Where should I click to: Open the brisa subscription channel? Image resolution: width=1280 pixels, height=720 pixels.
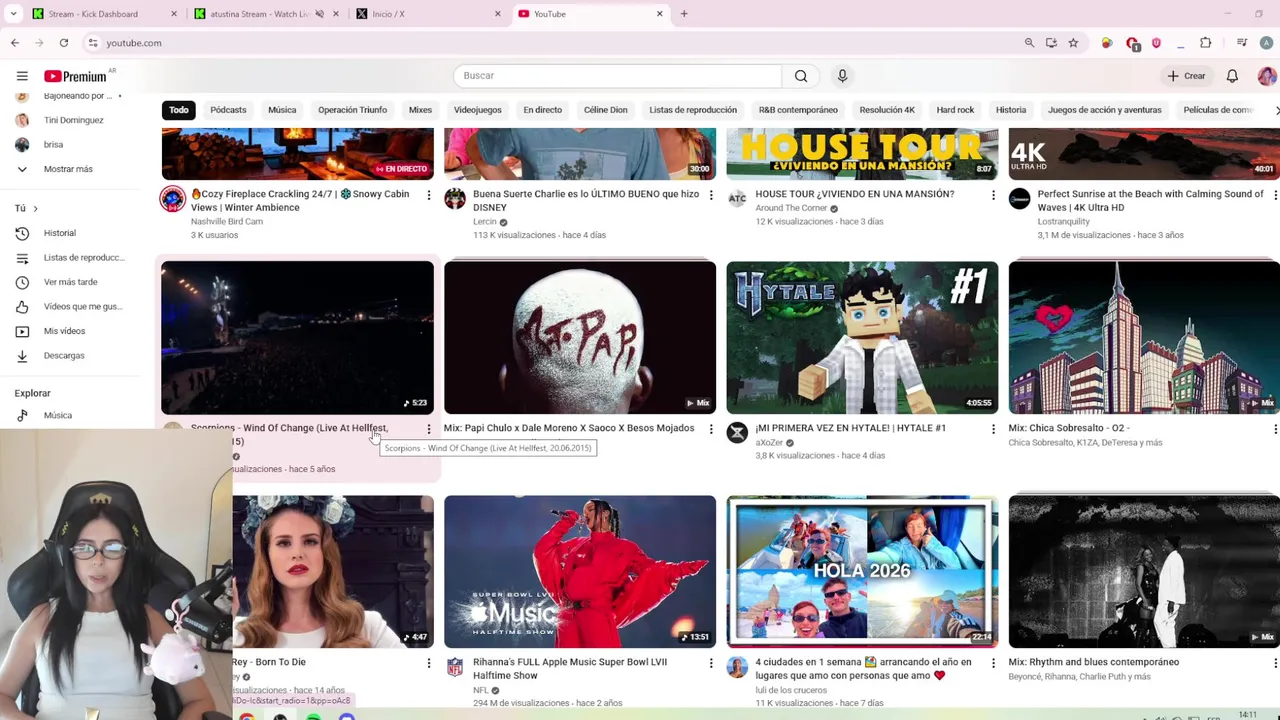pos(53,145)
